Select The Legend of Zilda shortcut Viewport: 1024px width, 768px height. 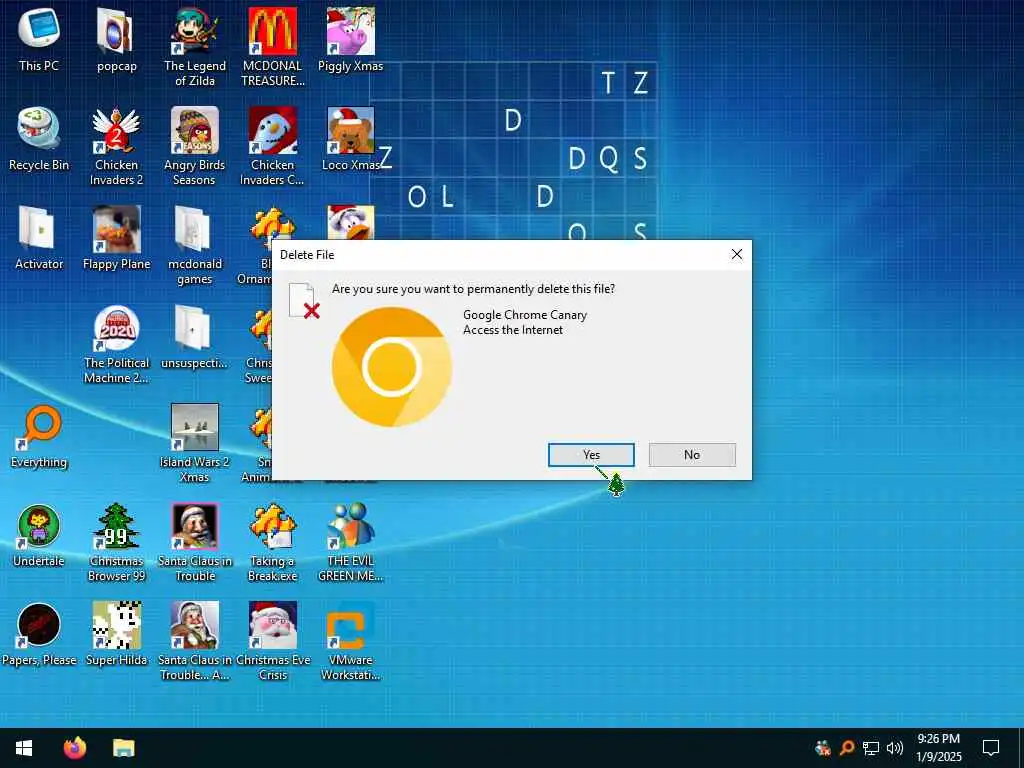[x=195, y=47]
